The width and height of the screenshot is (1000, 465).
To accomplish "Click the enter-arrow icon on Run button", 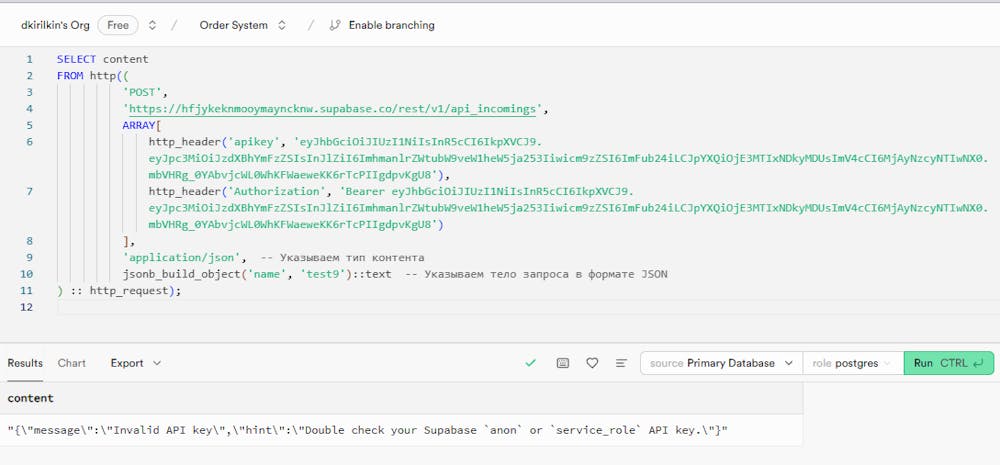I will pos(979,363).
